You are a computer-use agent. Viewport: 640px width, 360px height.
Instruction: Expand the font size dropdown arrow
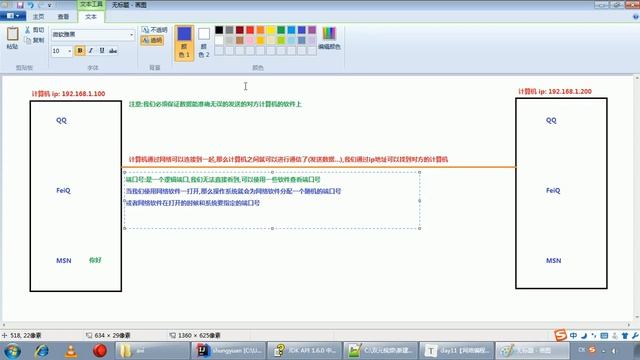pyautogui.click(x=69, y=51)
